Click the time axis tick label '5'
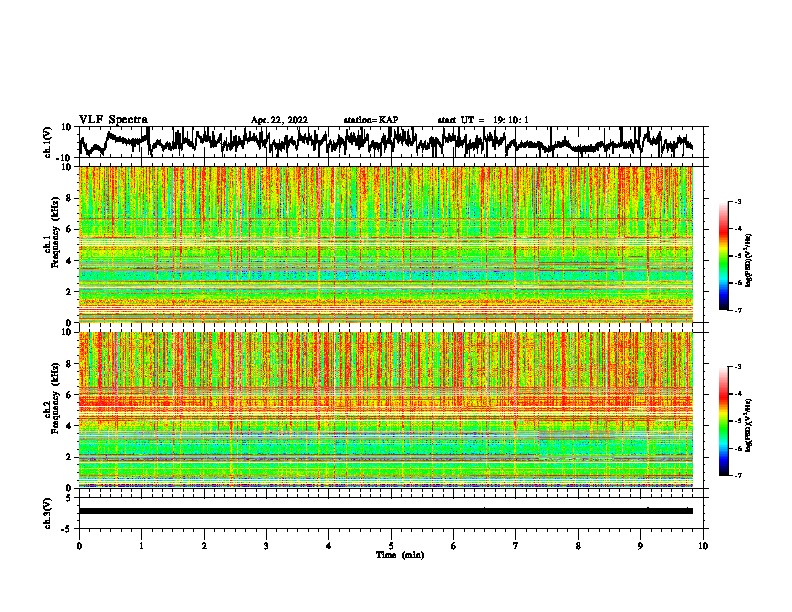This screenshot has height=612, width=792. pyautogui.click(x=391, y=546)
